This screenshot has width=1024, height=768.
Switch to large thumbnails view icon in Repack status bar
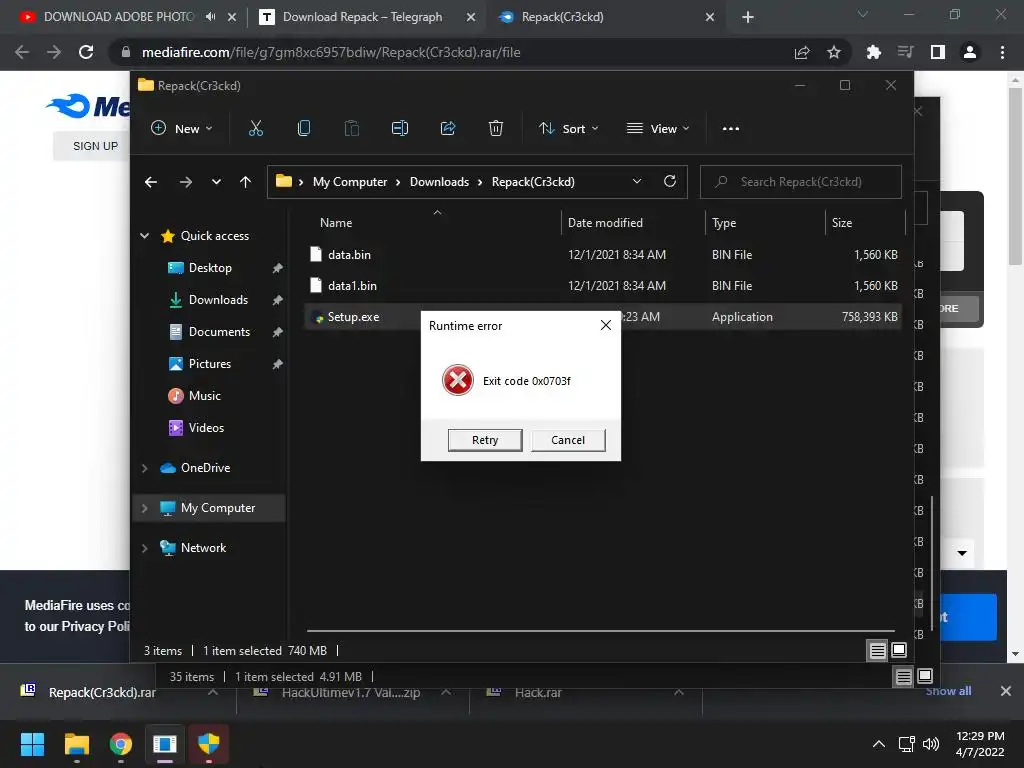(x=899, y=650)
